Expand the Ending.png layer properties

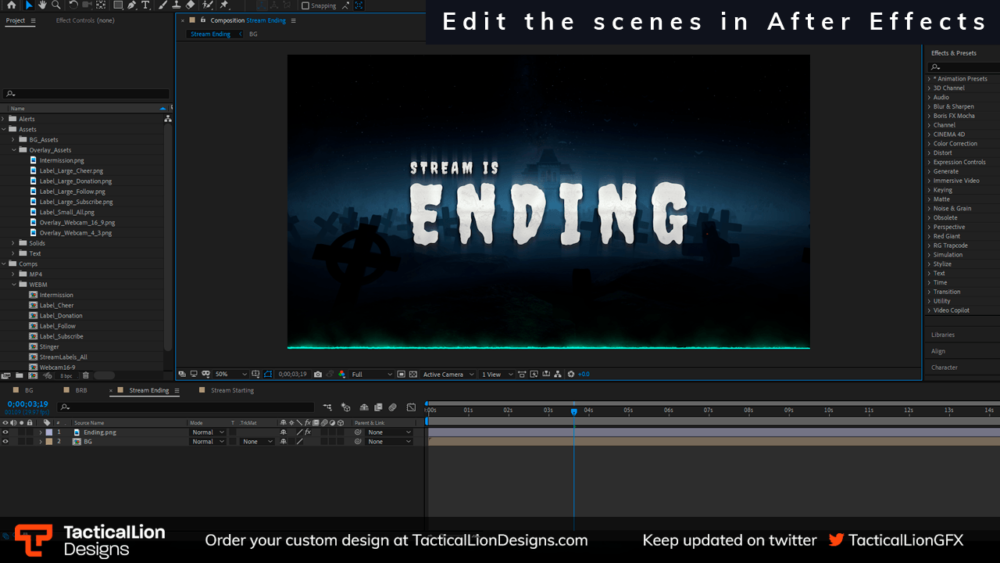41,432
